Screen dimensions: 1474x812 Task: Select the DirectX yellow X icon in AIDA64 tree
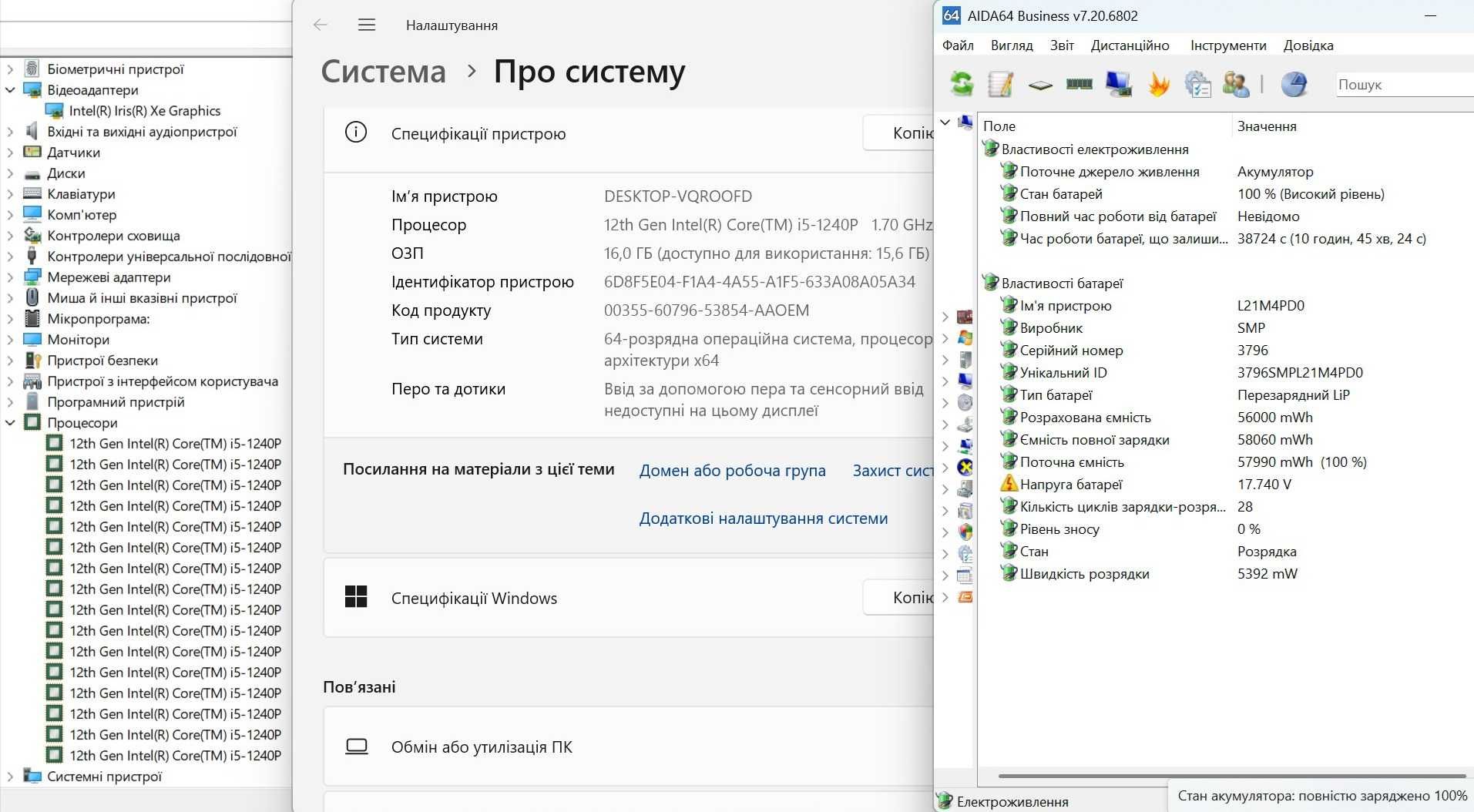pos(965,467)
